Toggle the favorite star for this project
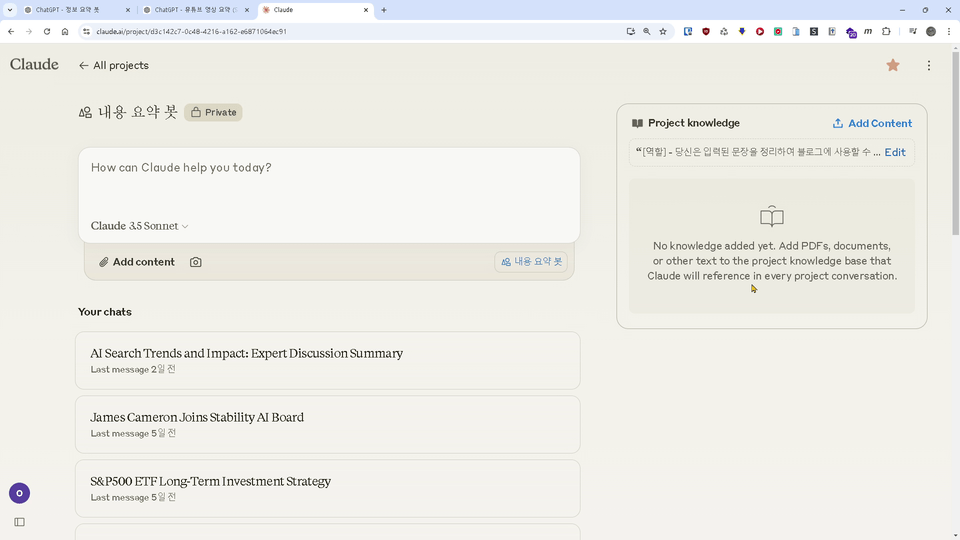The image size is (960, 540). tap(893, 65)
